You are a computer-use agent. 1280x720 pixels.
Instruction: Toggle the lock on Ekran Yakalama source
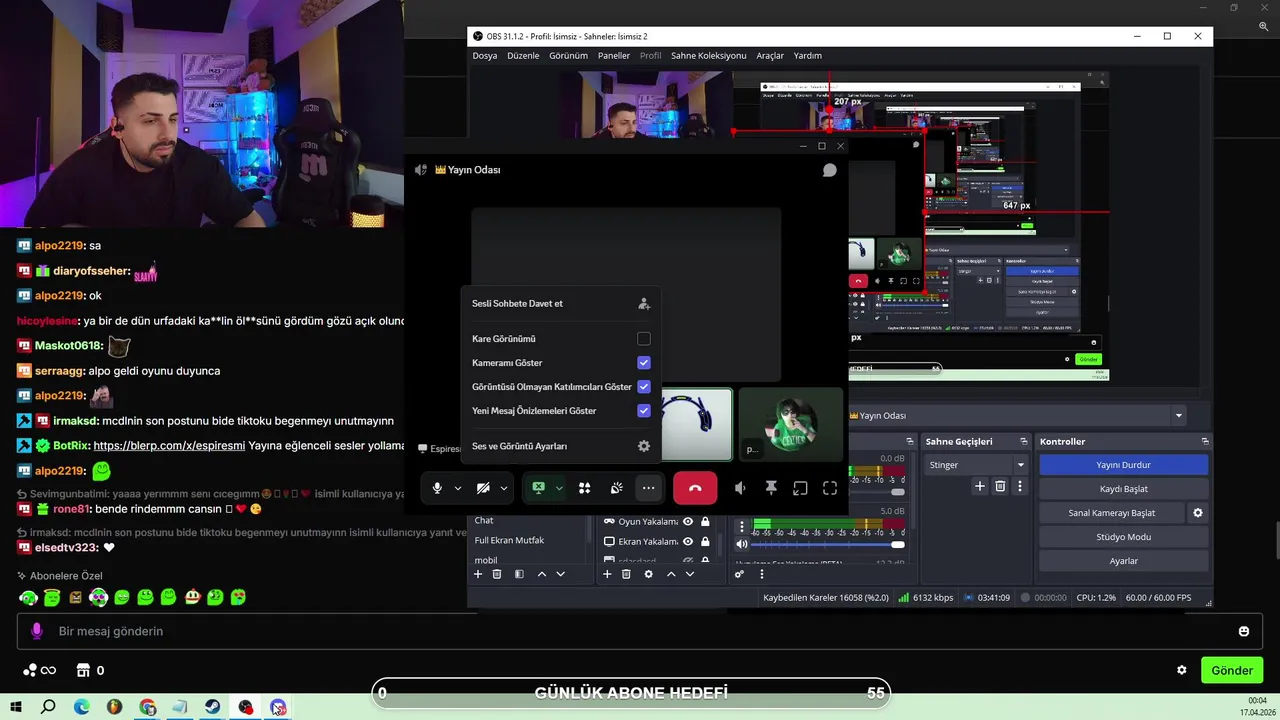point(705,541)
